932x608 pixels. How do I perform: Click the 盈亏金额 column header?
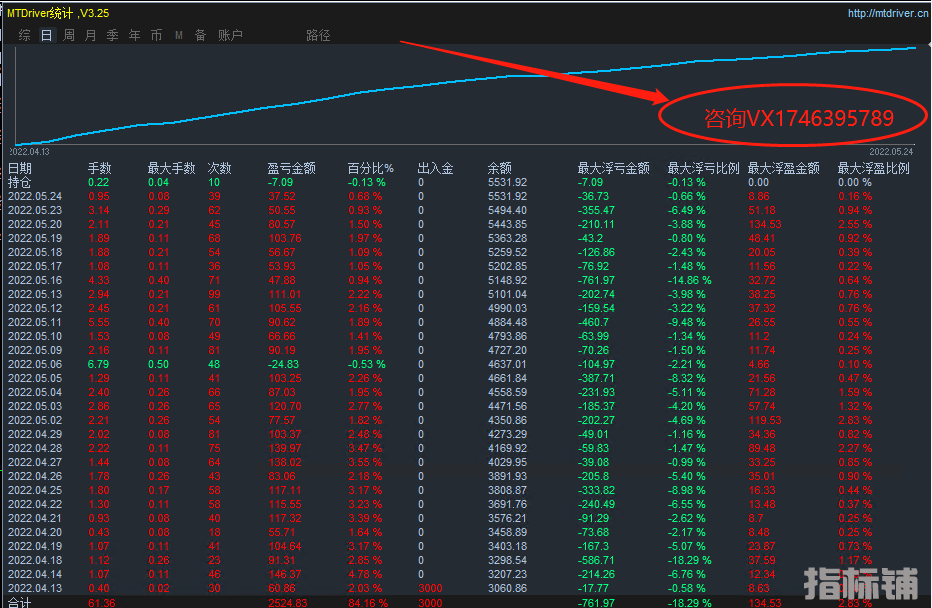292,169
